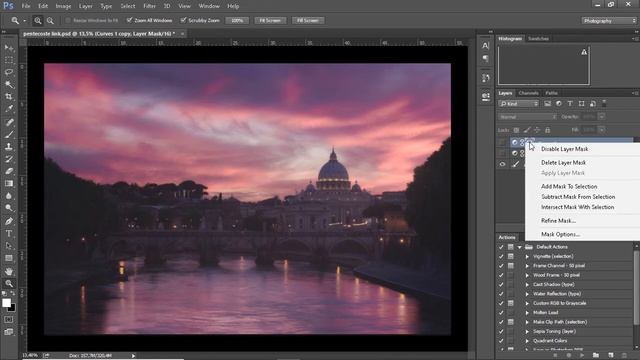
Task: Switch to the Channels tab
Action: pyautogui.click(x=528, y=93)
